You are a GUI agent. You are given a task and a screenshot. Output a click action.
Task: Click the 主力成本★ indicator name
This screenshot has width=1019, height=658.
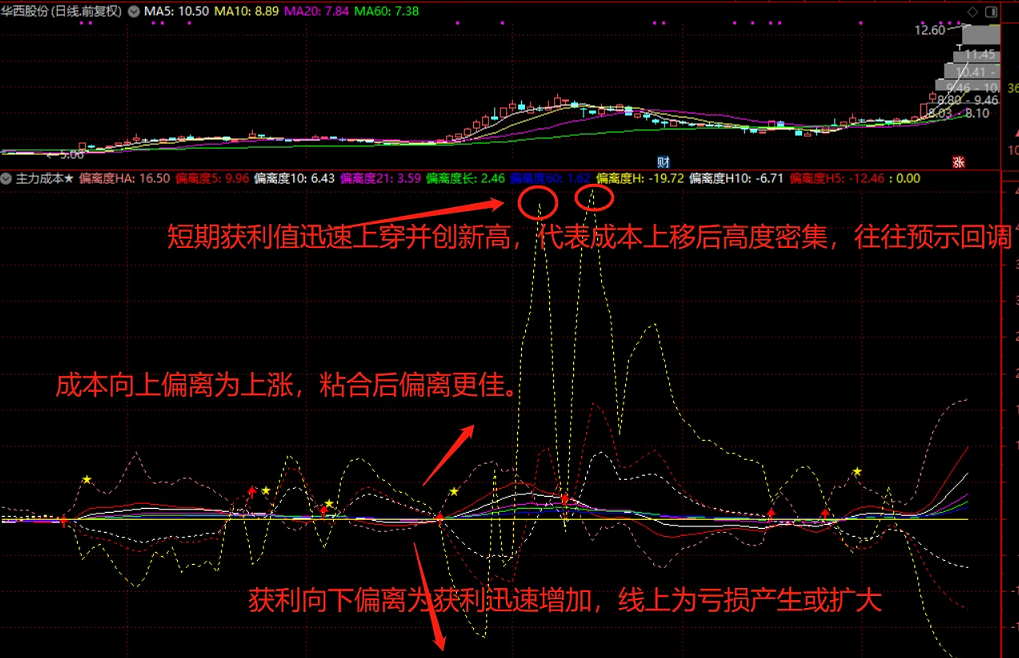pos(44,179)
